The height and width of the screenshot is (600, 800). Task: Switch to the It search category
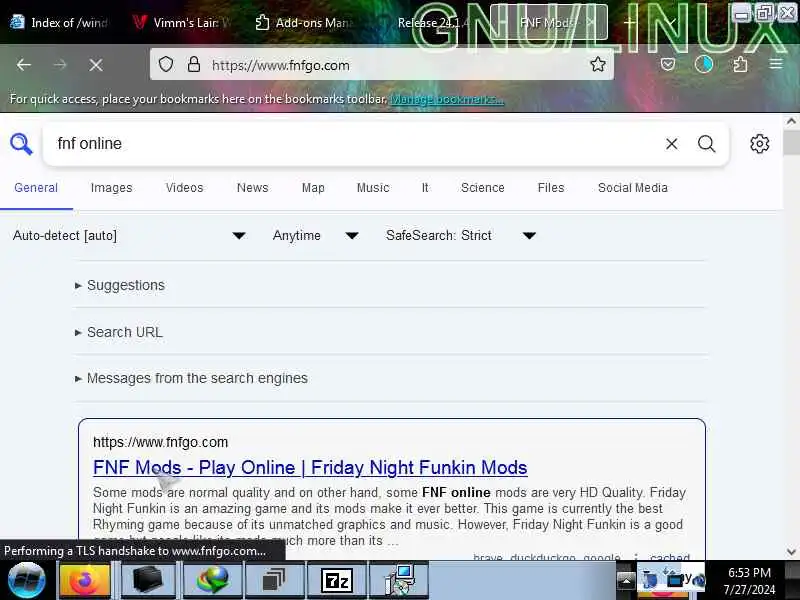point(425,188)
